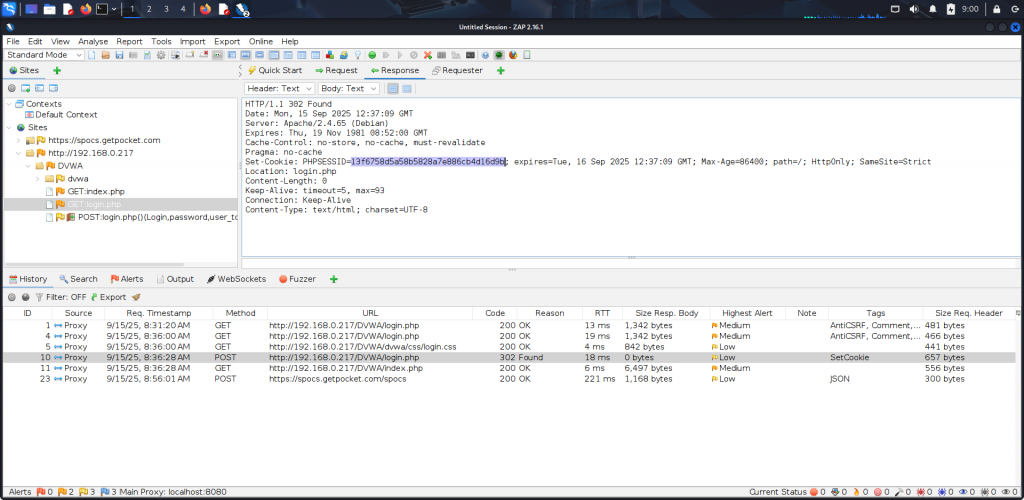Click the red spider status icon
Viewport: 1024px width, 500px height.
point(920,492)
